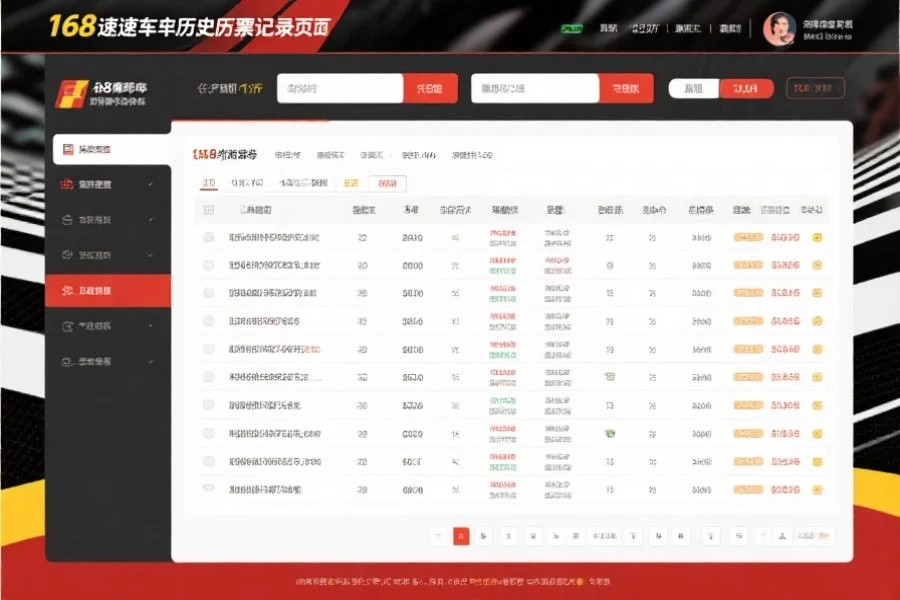Select the red-outlined filter tab above table
900x600 pixels.
[387, 184]
